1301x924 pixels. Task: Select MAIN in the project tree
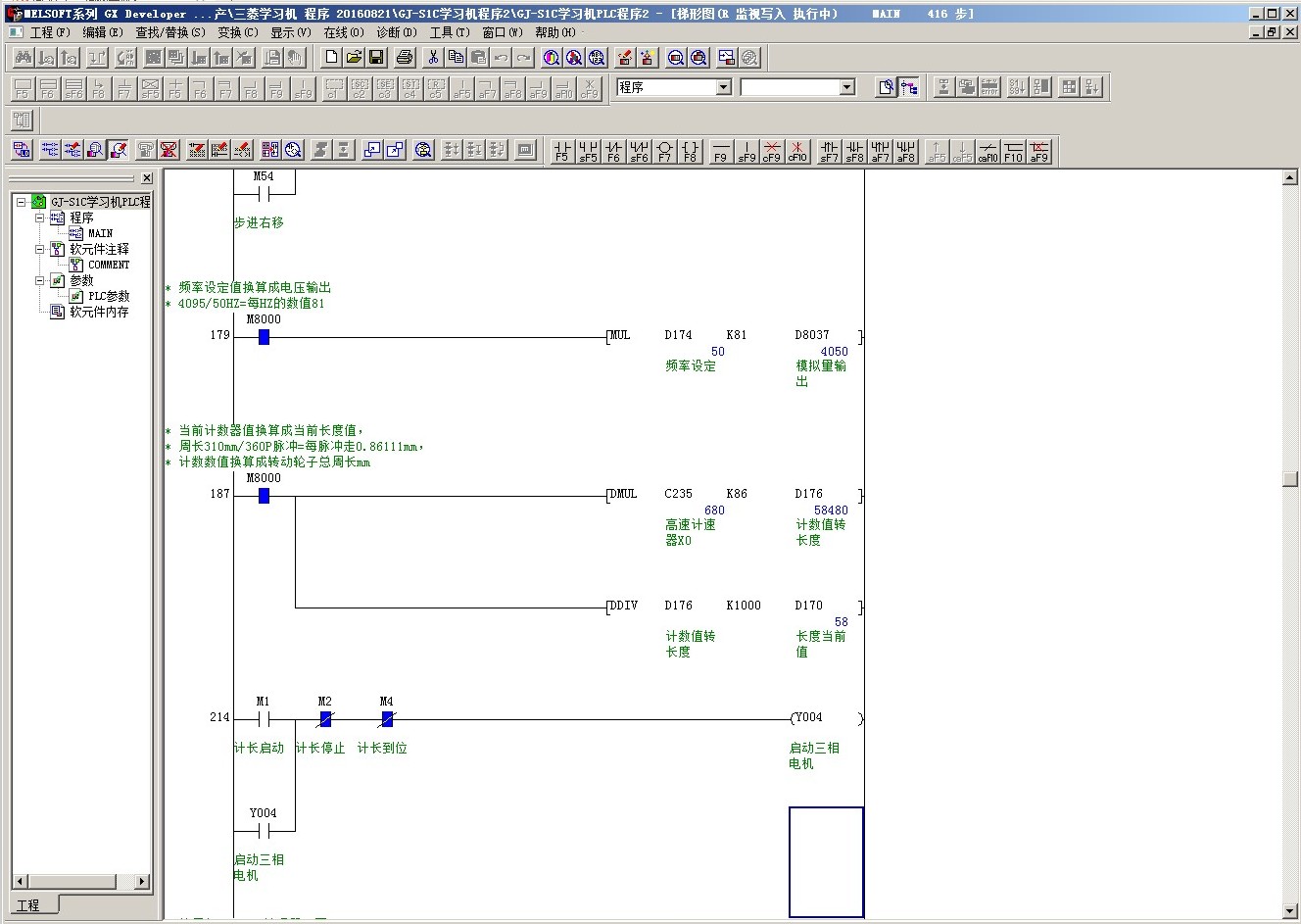click(100, 233)
